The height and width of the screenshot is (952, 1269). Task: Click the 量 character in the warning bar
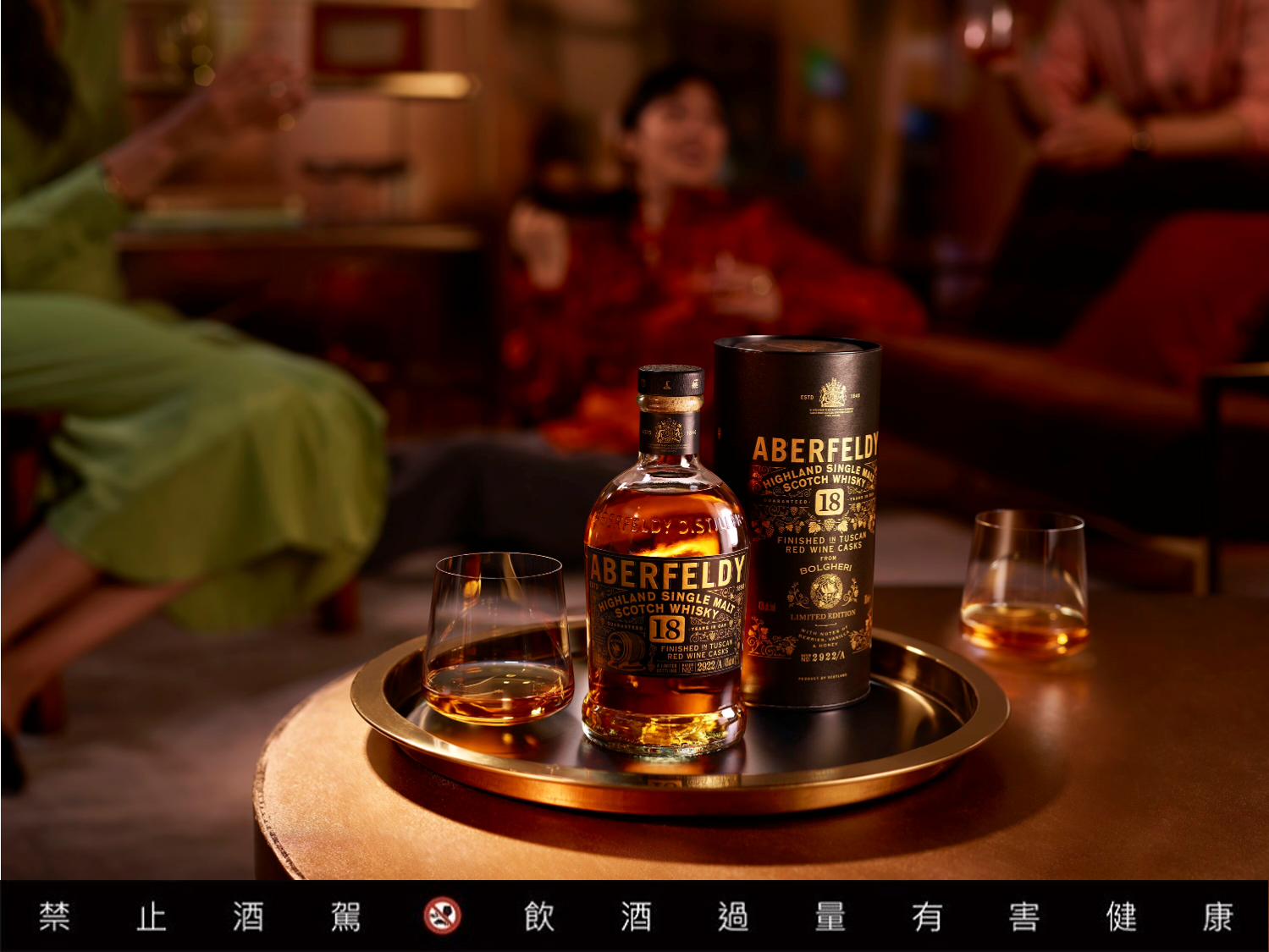pyautogui.click(x=830, y=916)
